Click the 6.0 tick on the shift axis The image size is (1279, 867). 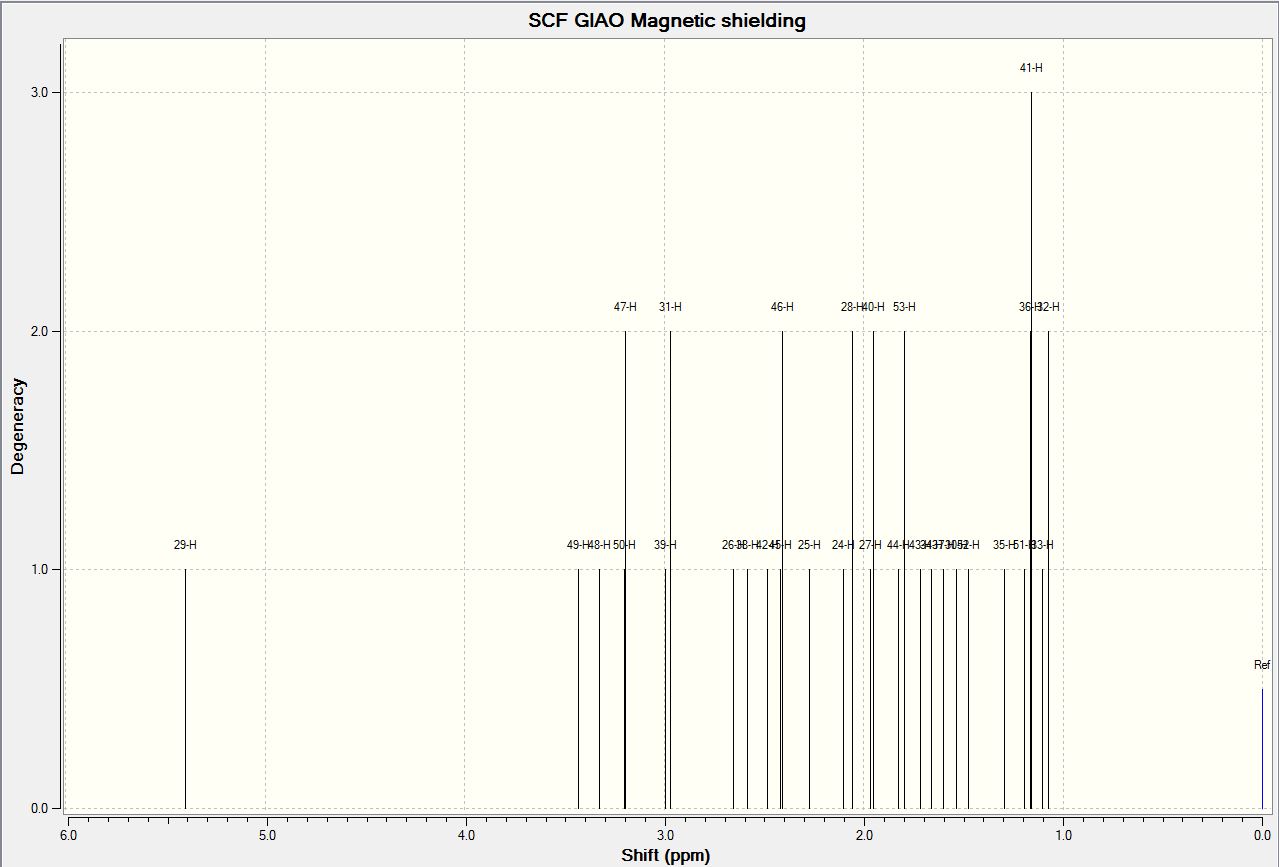point(67,835)
